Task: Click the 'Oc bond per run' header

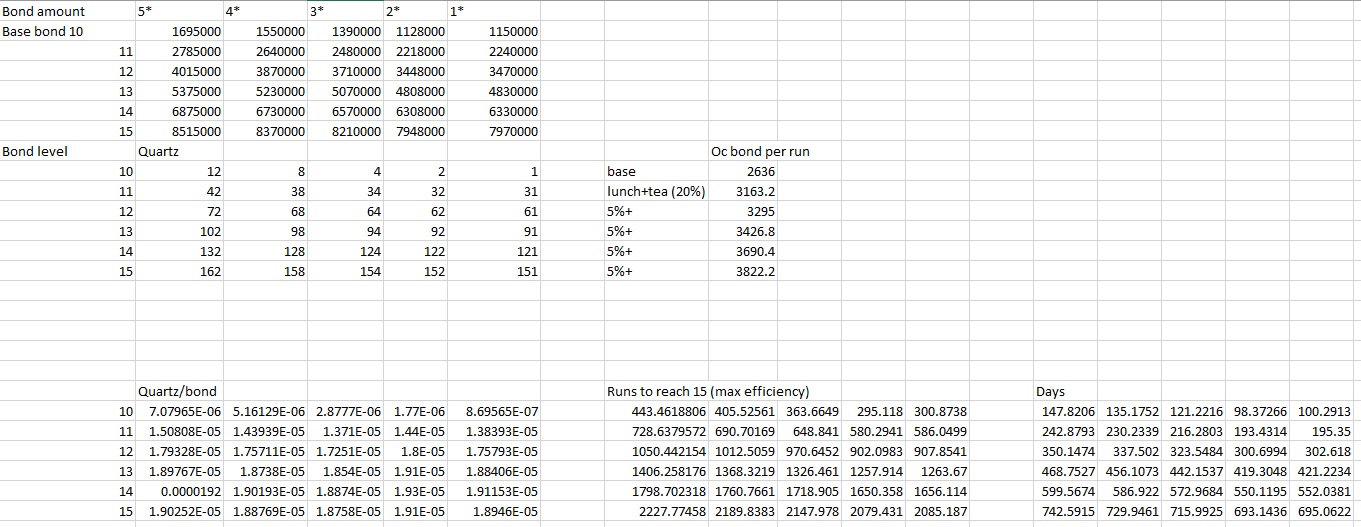Action: click(760, 151)
